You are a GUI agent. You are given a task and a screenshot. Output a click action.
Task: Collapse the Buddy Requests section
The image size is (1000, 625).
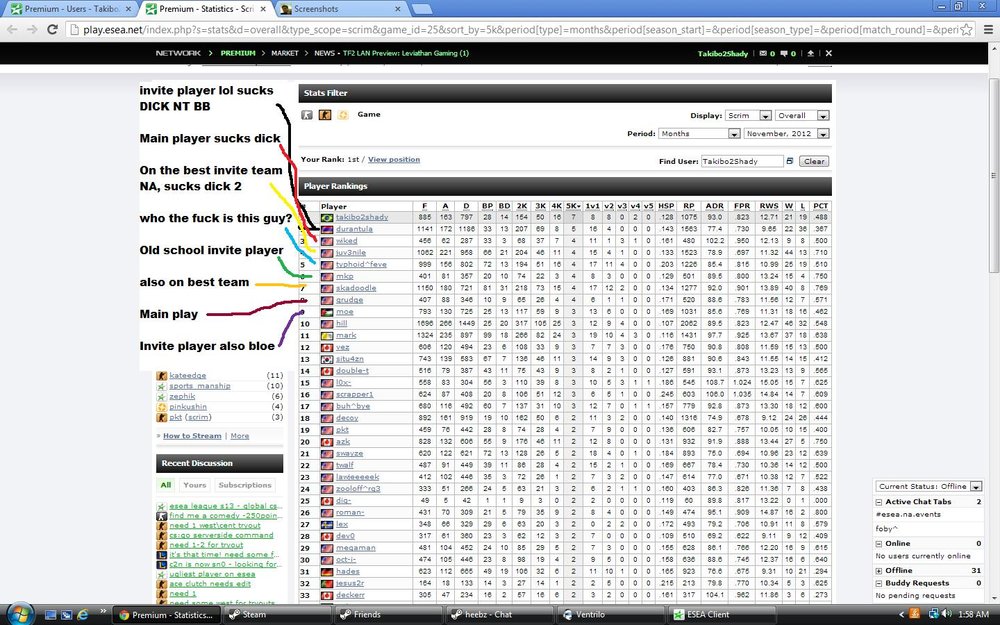[x=879, y=583]
